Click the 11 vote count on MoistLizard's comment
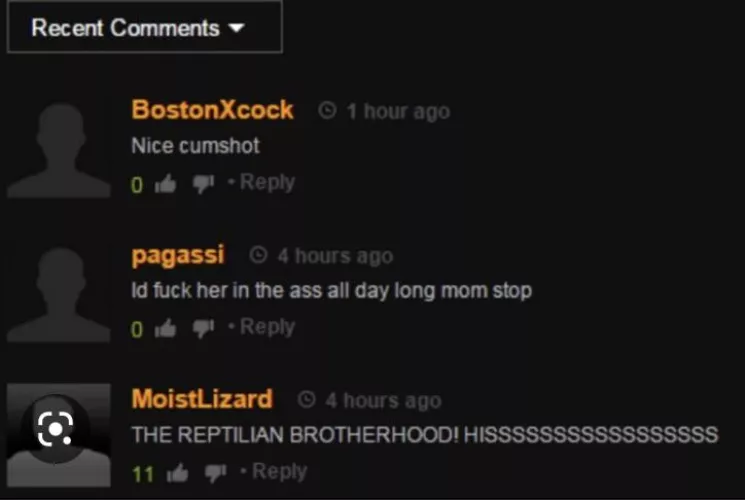745x500 pixels. click(143, 474)
